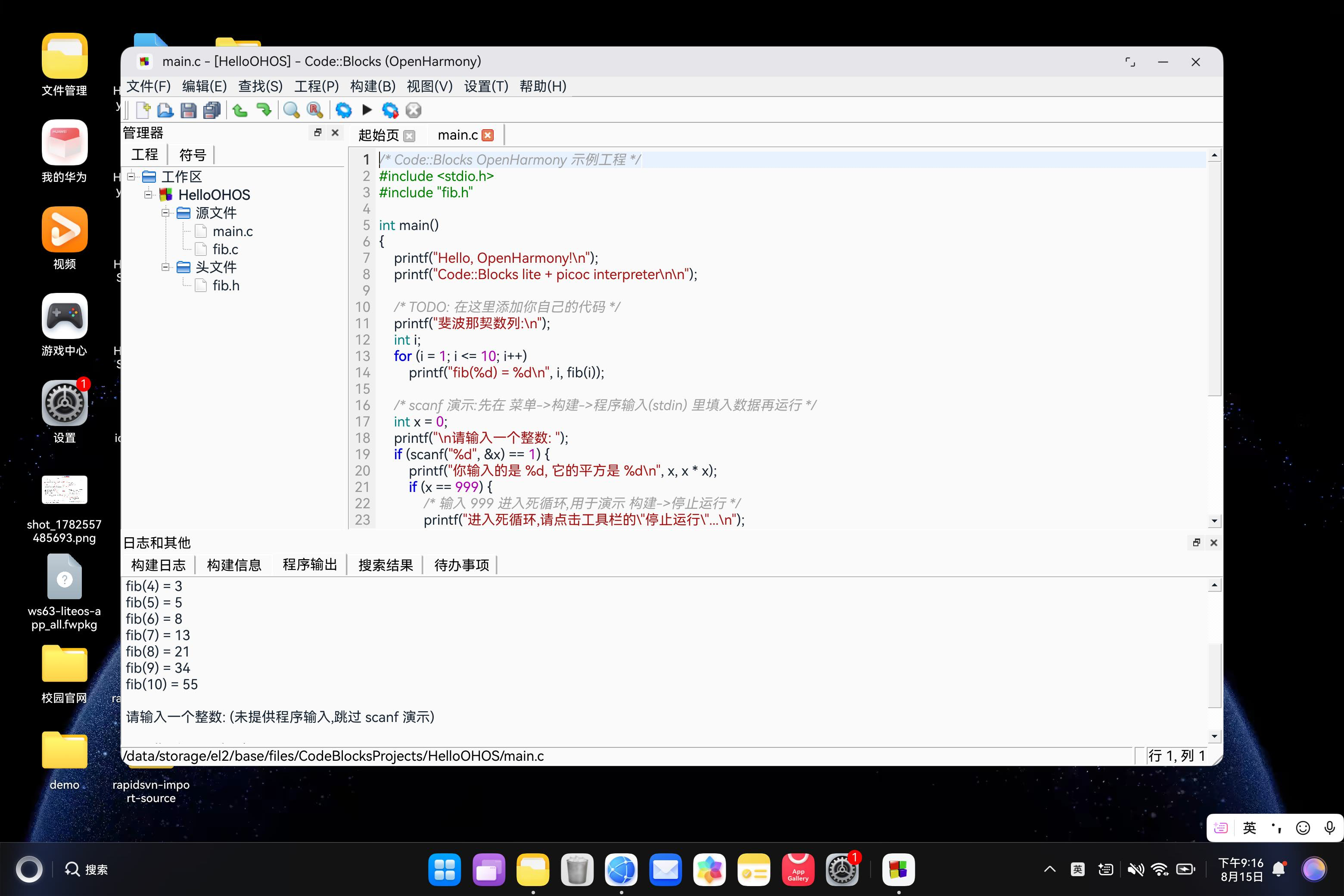The width and height of the screenshot is (1344, 896).
Task: Collapse the 头文件 folder node
Action: point(165,267)
